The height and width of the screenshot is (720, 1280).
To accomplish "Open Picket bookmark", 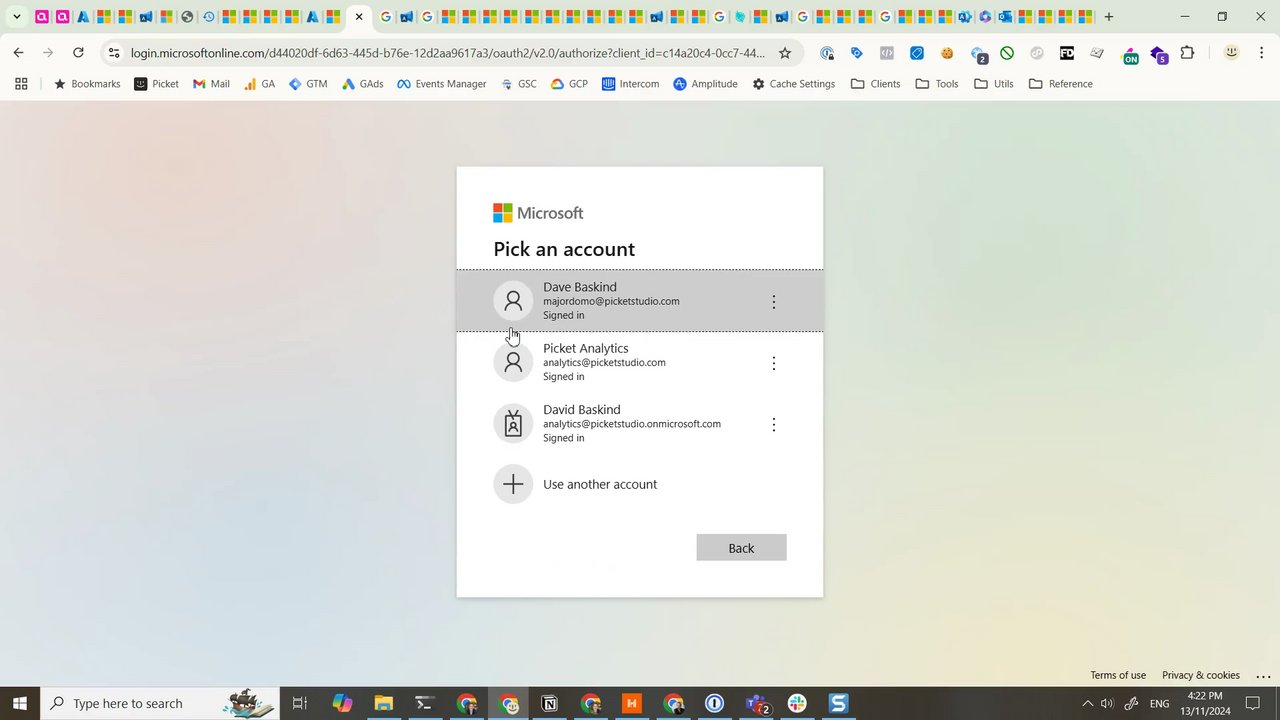I will point(156,84).
